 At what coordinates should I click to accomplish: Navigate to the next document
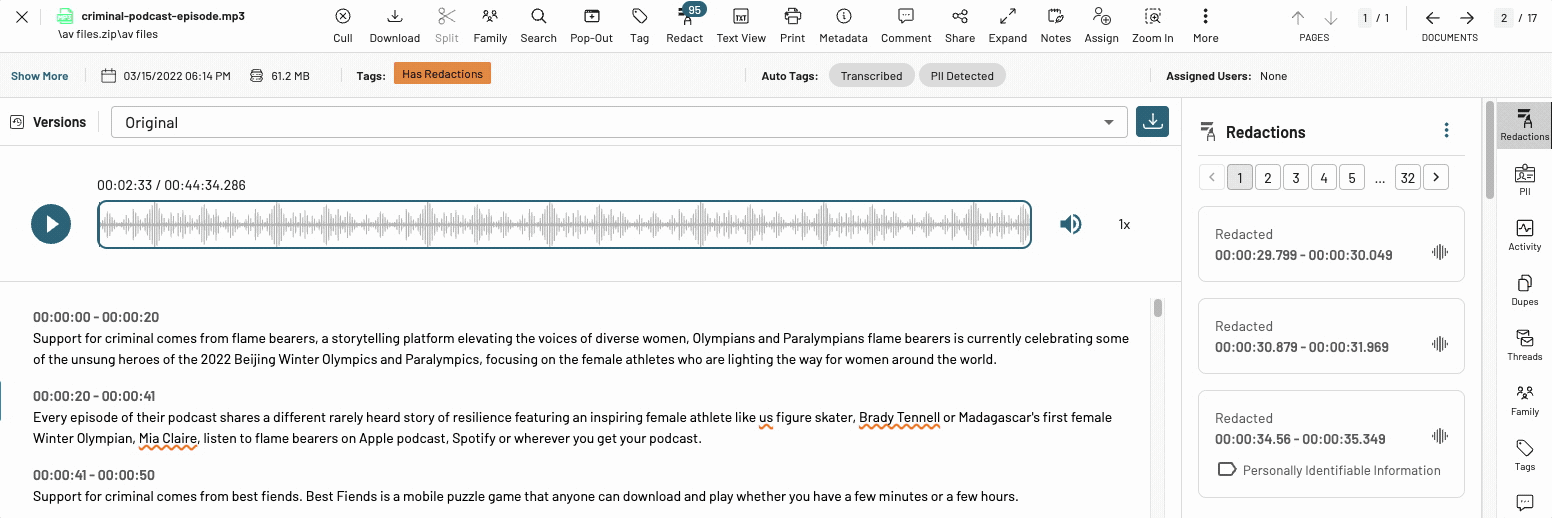click(x=1467, y=18)
